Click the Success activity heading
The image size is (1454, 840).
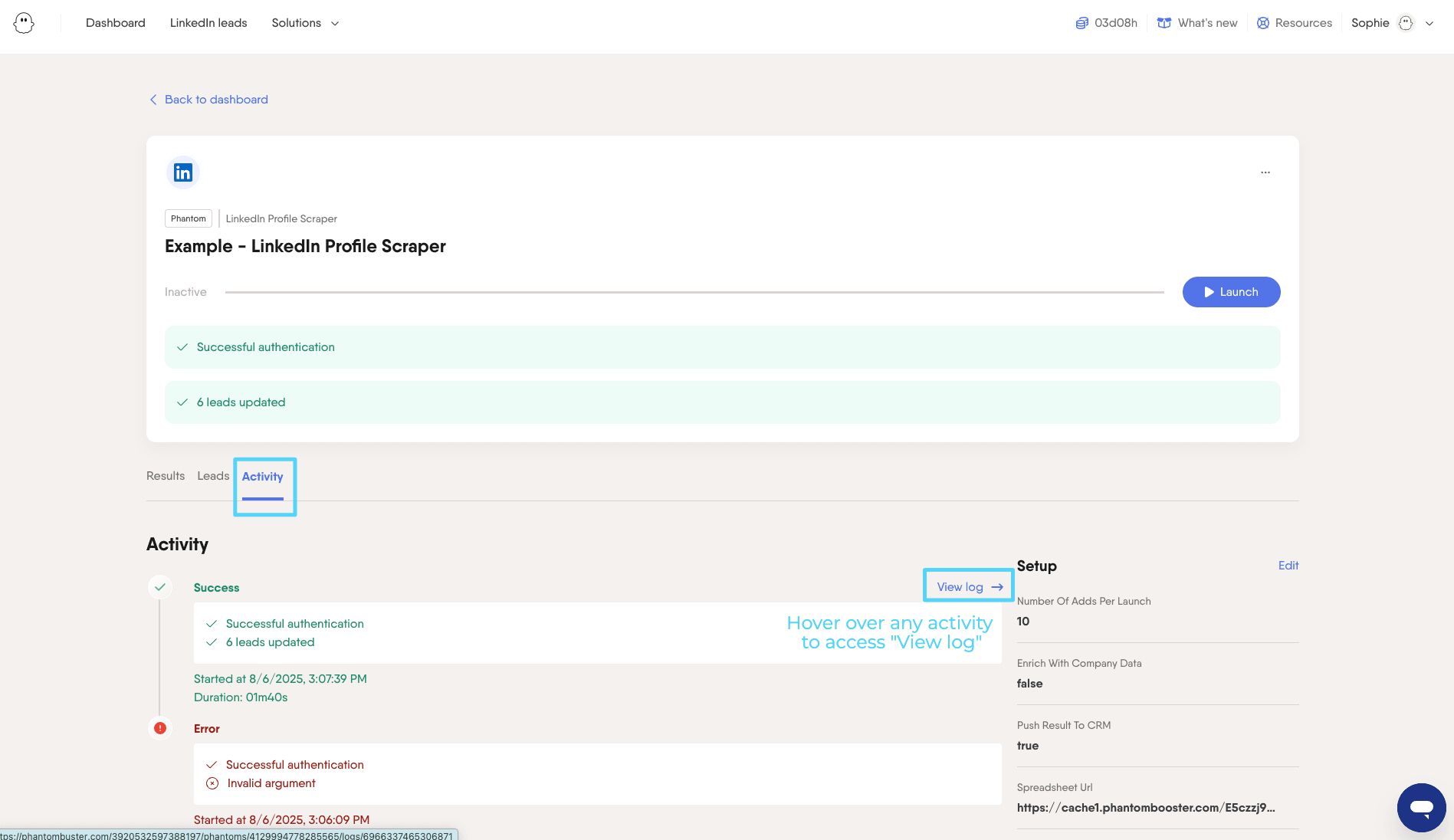pyautogui.click(x=216, y=588)
